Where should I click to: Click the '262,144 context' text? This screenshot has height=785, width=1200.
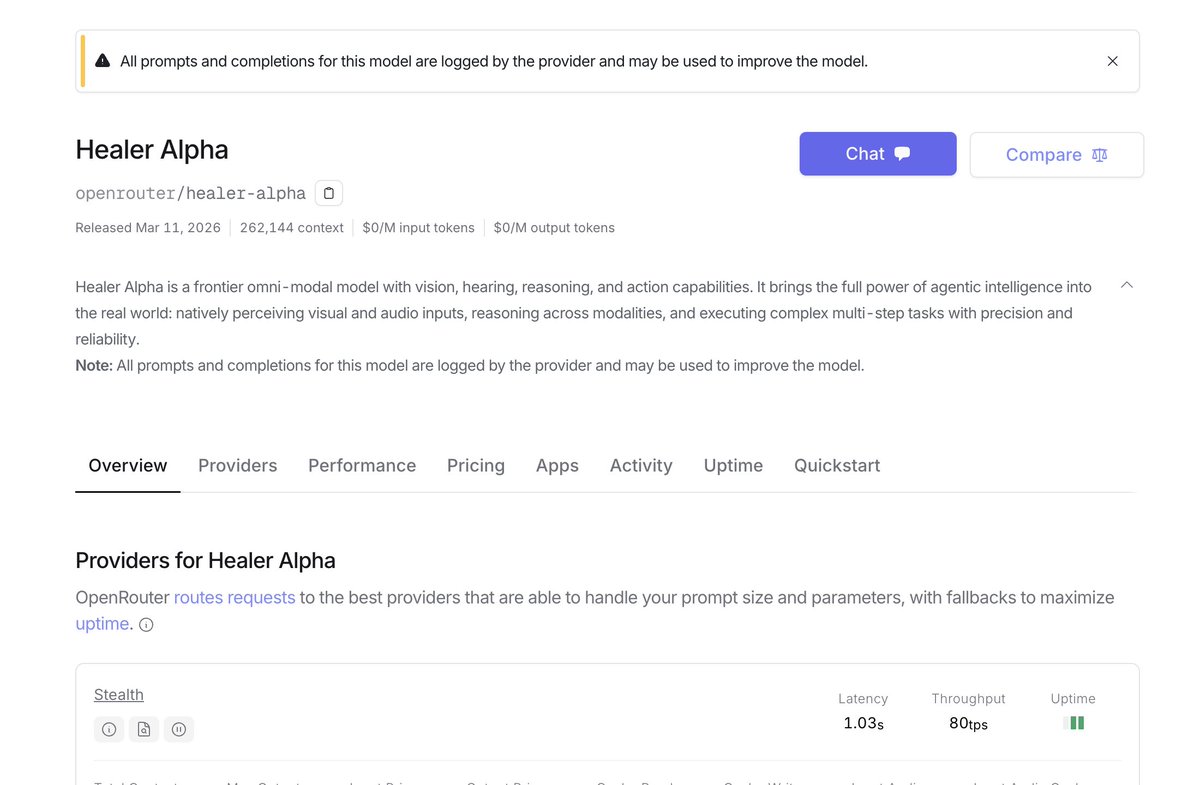pyautogui.click(x=292, y=228)
